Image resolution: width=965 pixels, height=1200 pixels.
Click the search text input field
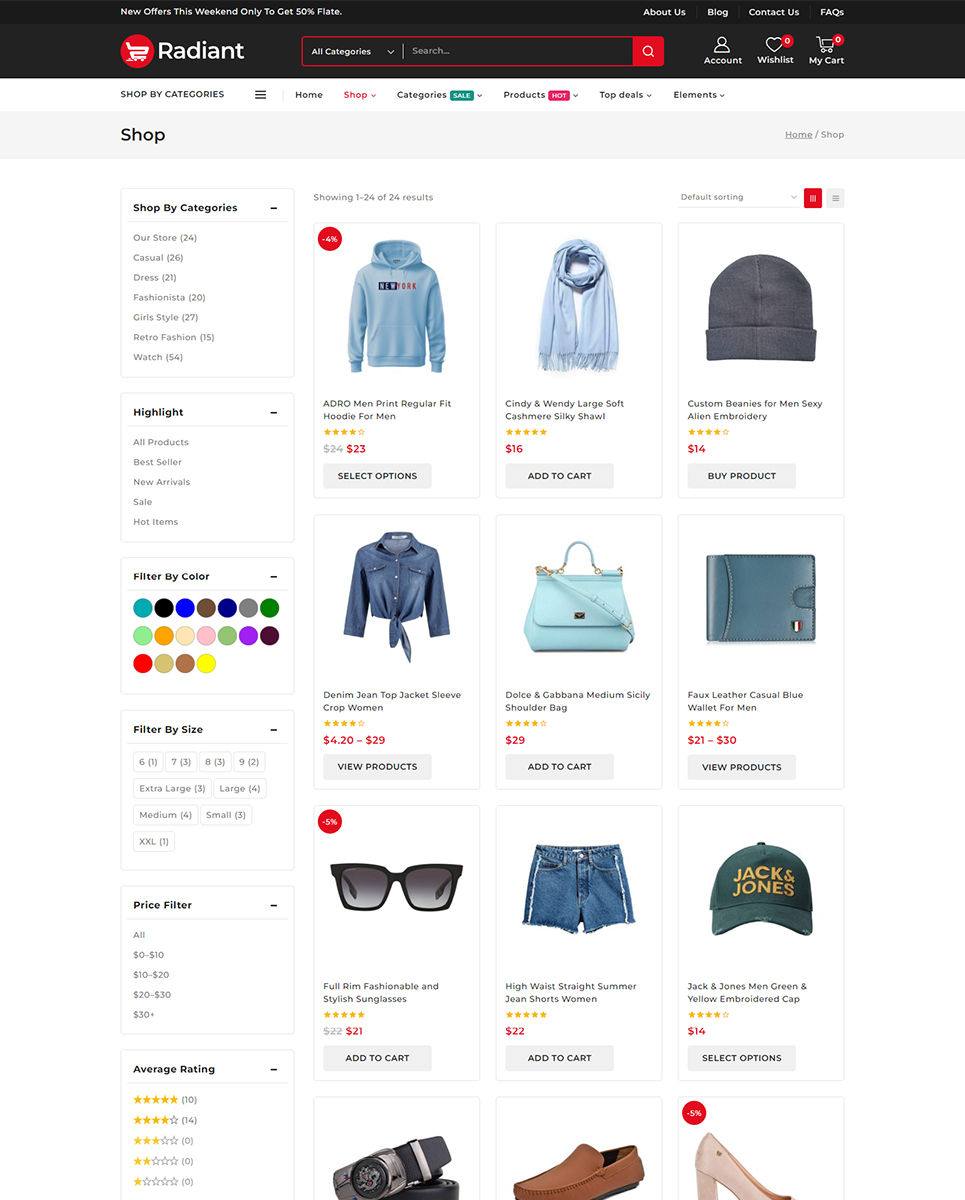point(518,51)
